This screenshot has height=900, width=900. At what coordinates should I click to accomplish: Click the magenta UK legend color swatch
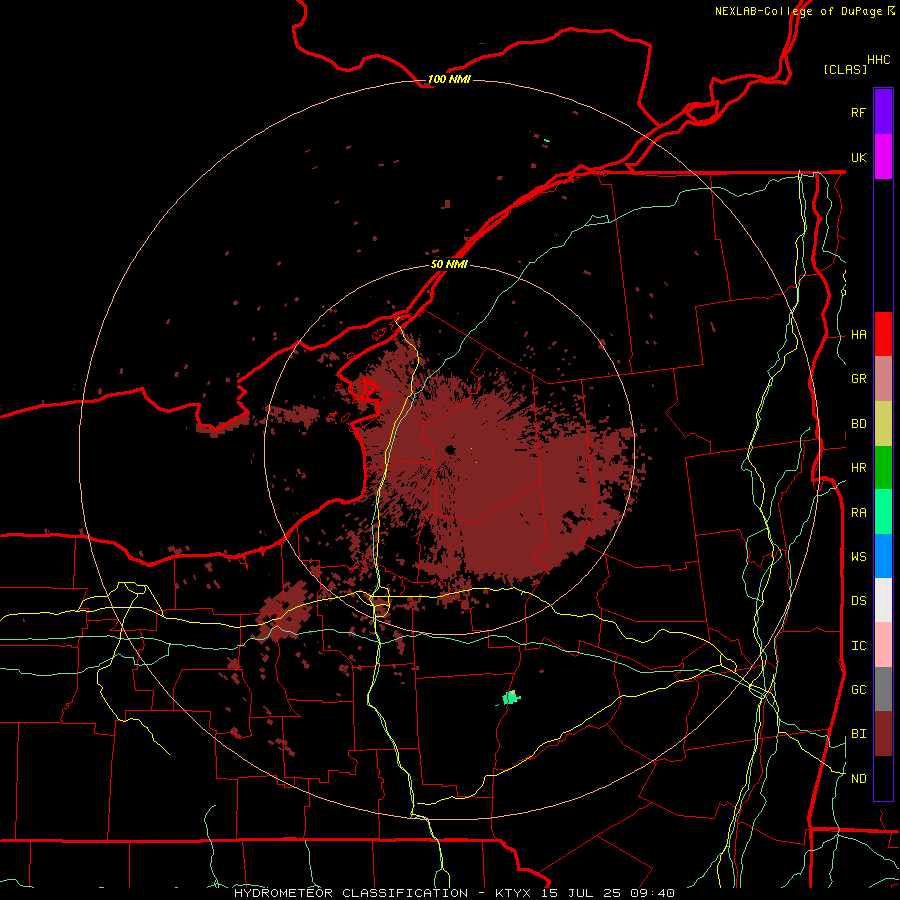[x=883, y=157]
